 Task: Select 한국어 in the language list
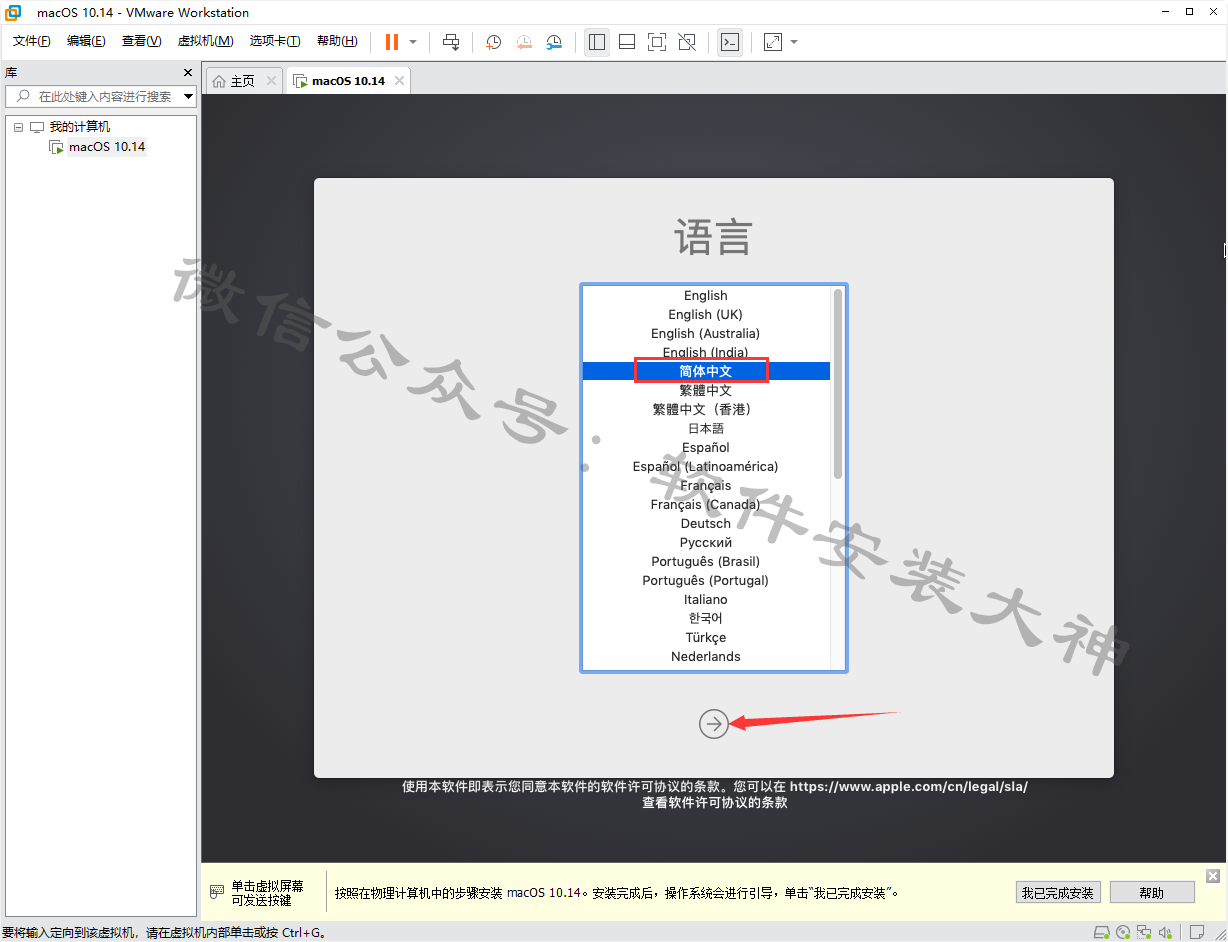point(706,618)
